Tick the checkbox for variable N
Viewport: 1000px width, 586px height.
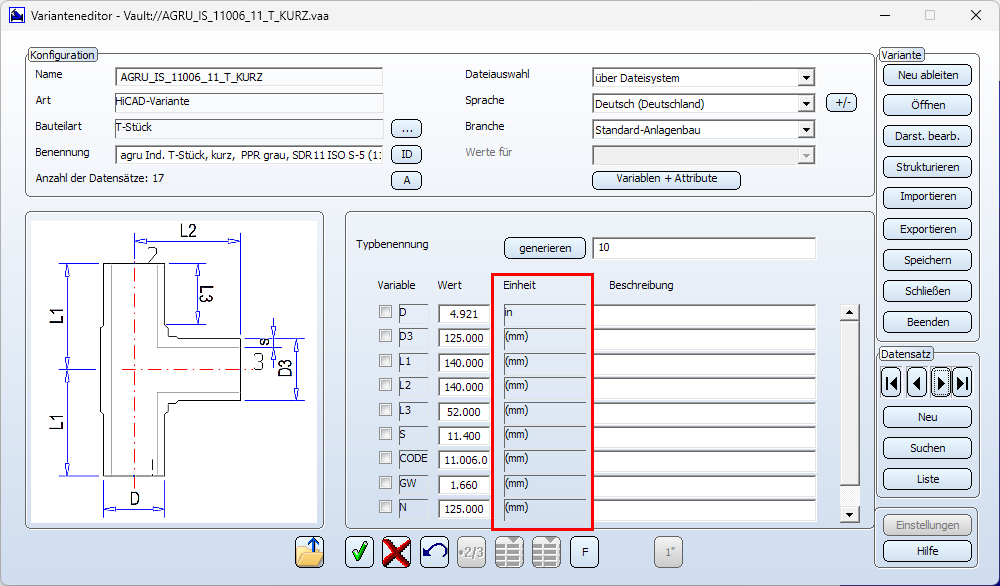(x=385, y=507)
